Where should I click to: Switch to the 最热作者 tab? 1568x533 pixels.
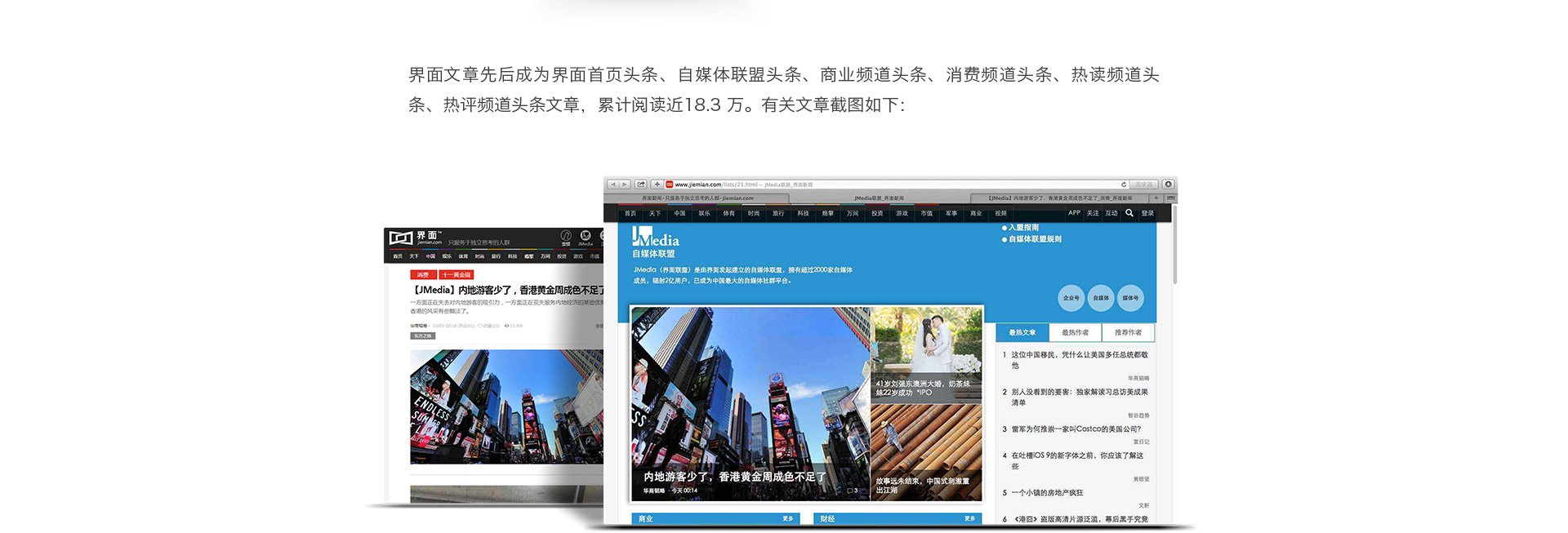(1075, 332)
